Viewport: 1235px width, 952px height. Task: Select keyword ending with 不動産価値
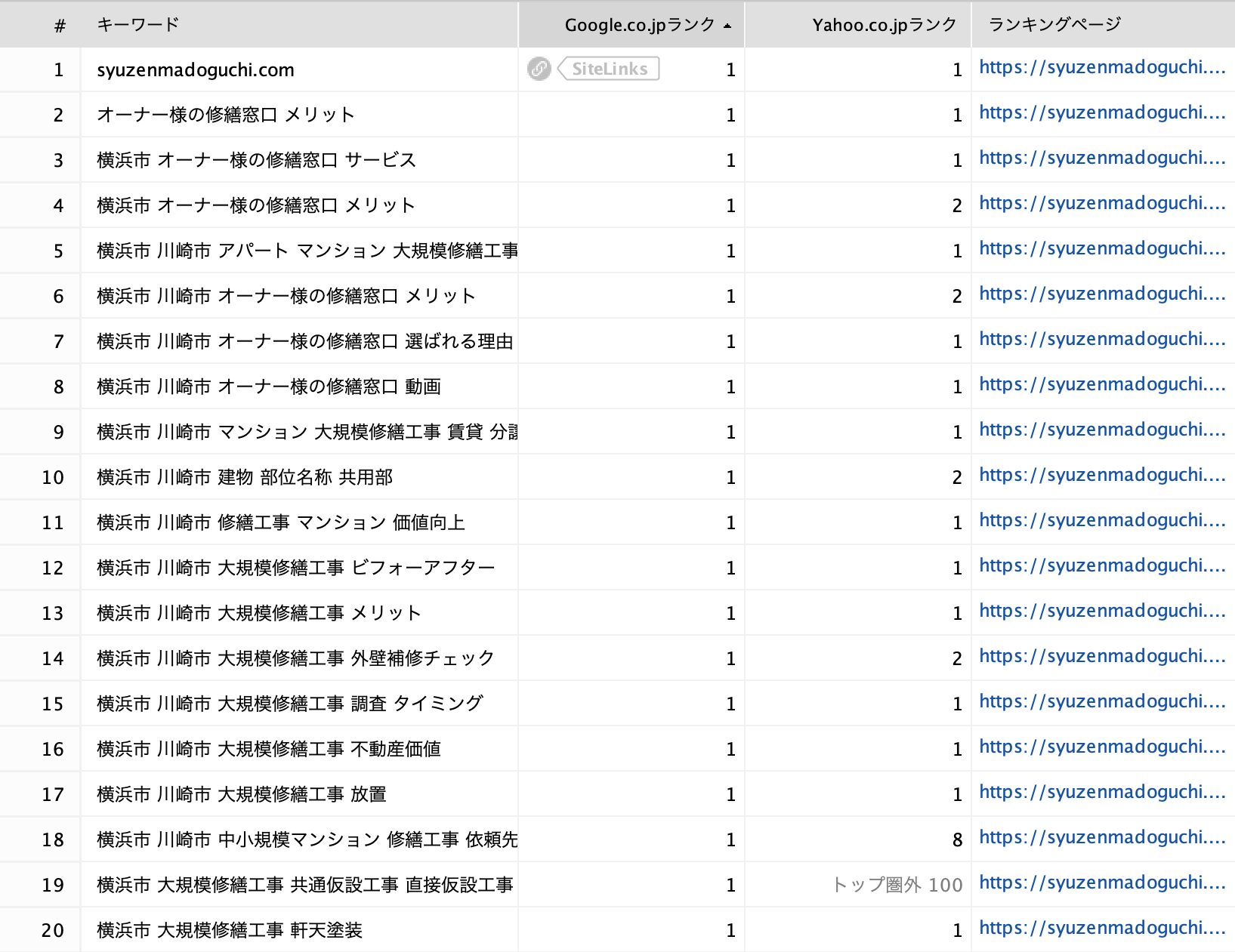click(269, 749)
